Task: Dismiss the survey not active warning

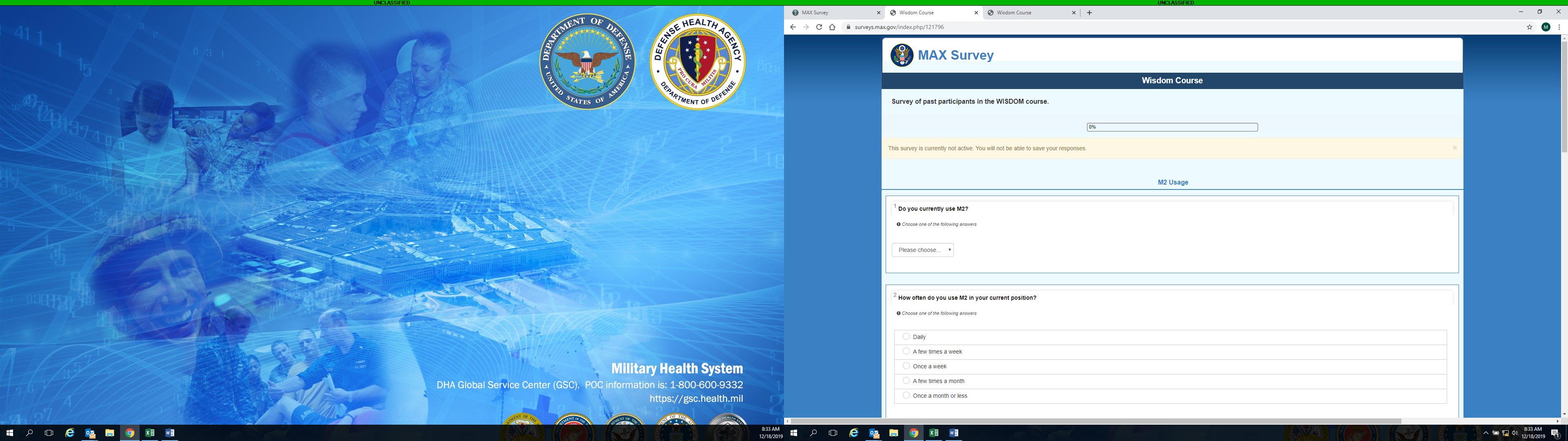Action: [x=1455, y=148]
